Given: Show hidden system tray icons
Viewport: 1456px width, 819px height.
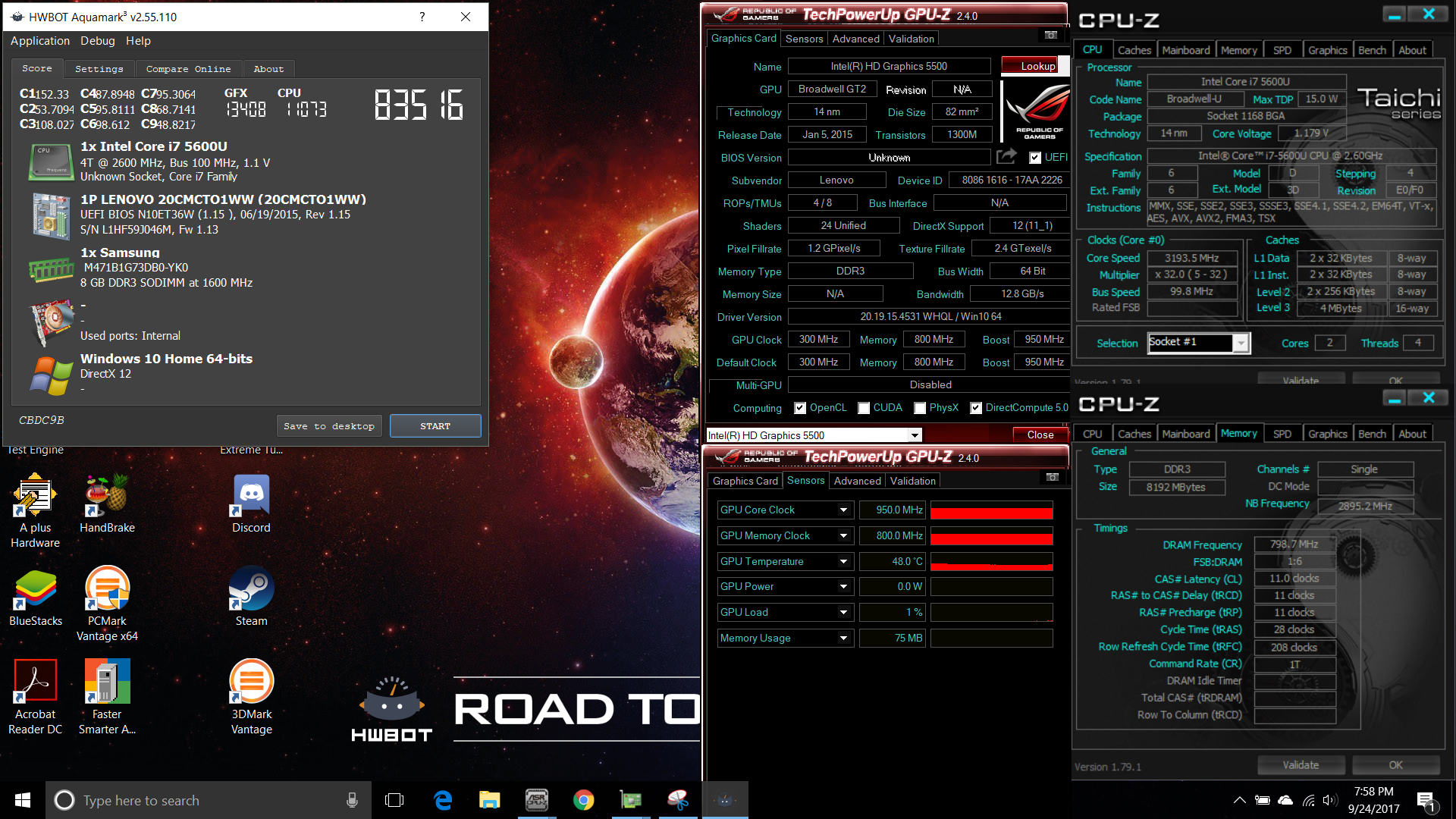Looking at the screenshot, I should [1239, 800].
